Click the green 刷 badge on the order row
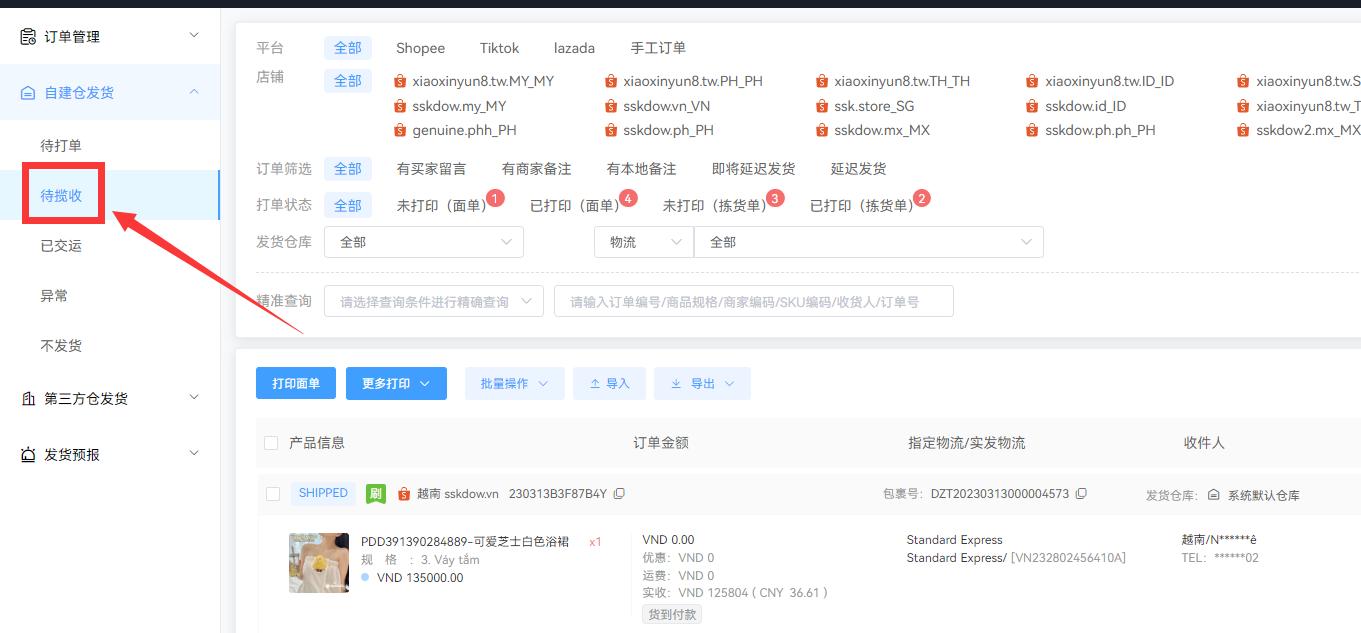 pyautogui.click(x=375, y=493)
